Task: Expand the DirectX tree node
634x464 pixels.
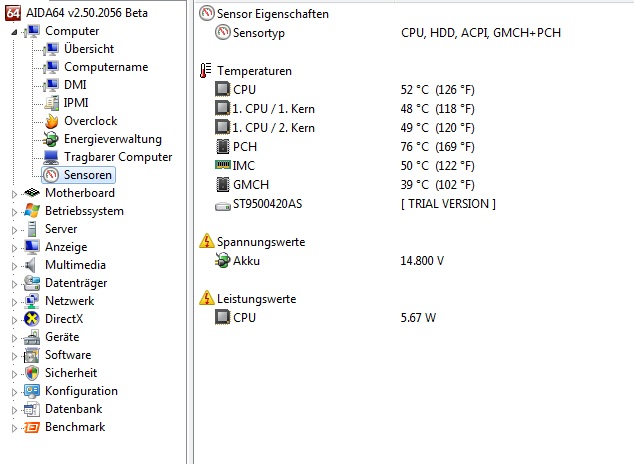Action: [14, 320]
